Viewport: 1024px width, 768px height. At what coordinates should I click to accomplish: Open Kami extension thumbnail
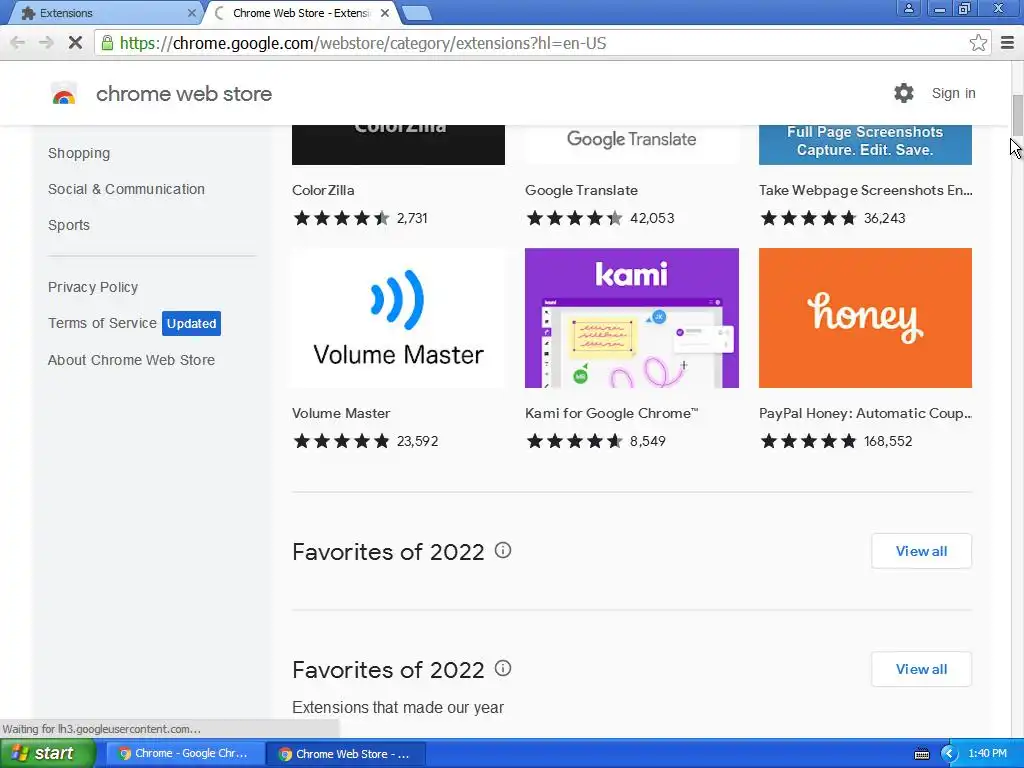(x=632, y=318)
